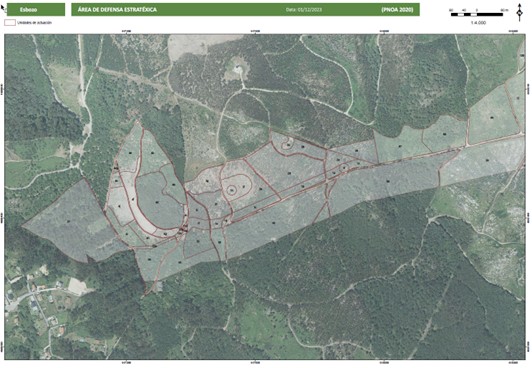The image size is (532, 368).
Task: Click the north arrow compass icon
Action: pos(519,13)
